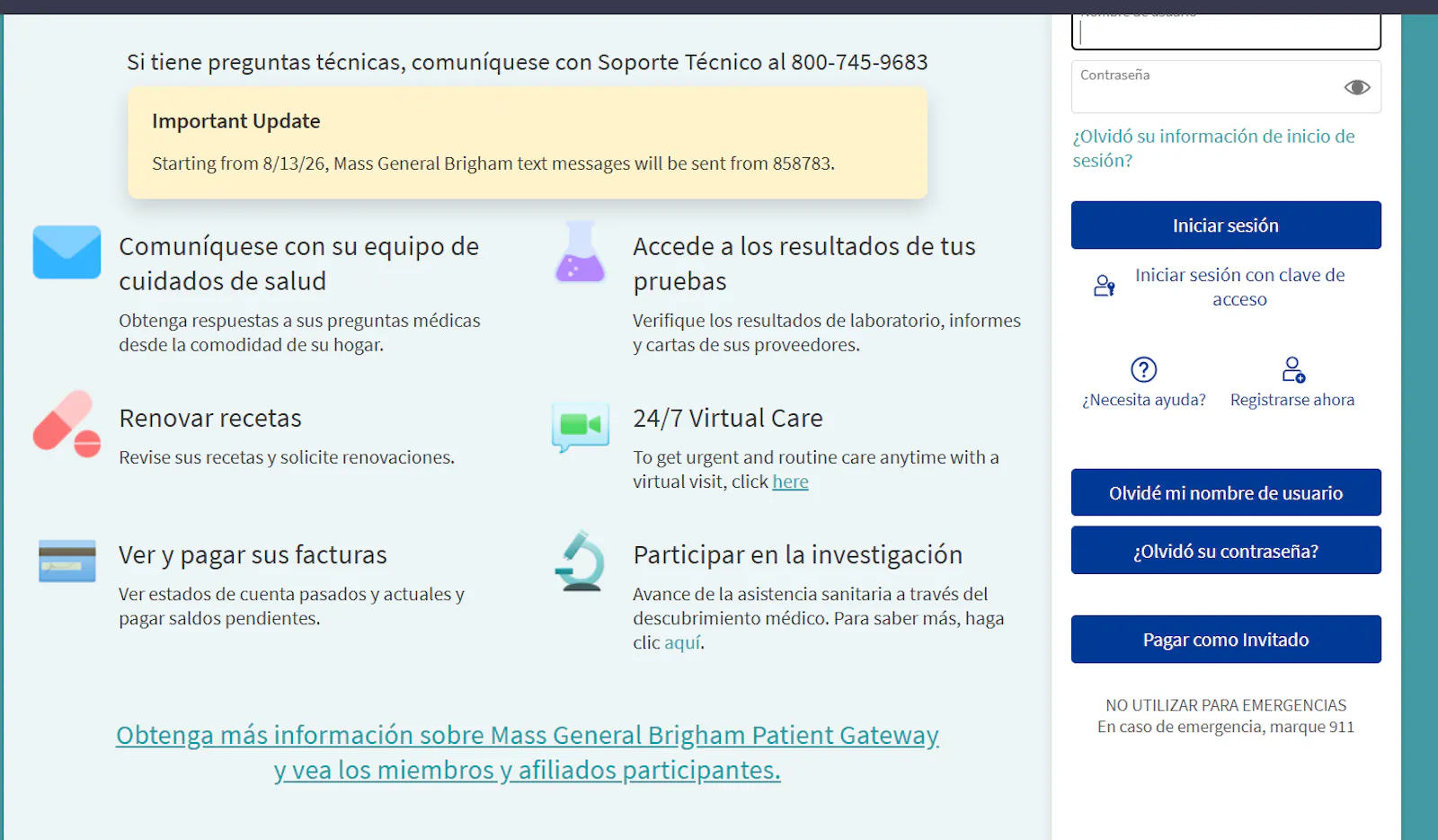
Task: Click the microscope research icon
Action: pos(581,561)
